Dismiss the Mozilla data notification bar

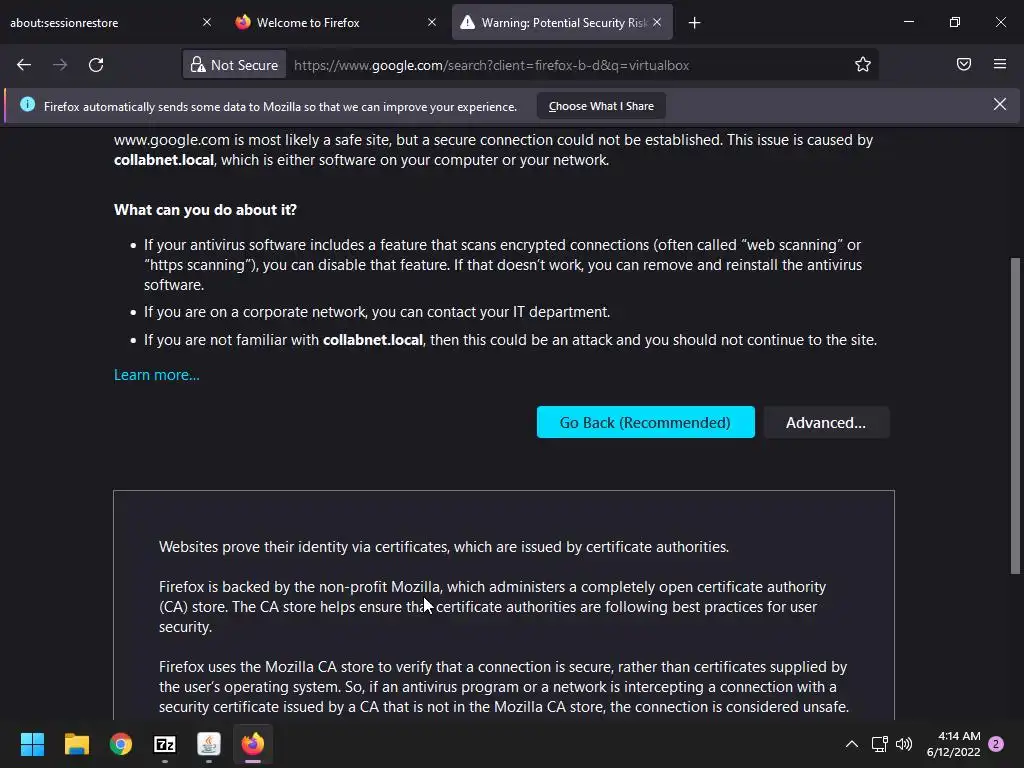(1000, 104)
